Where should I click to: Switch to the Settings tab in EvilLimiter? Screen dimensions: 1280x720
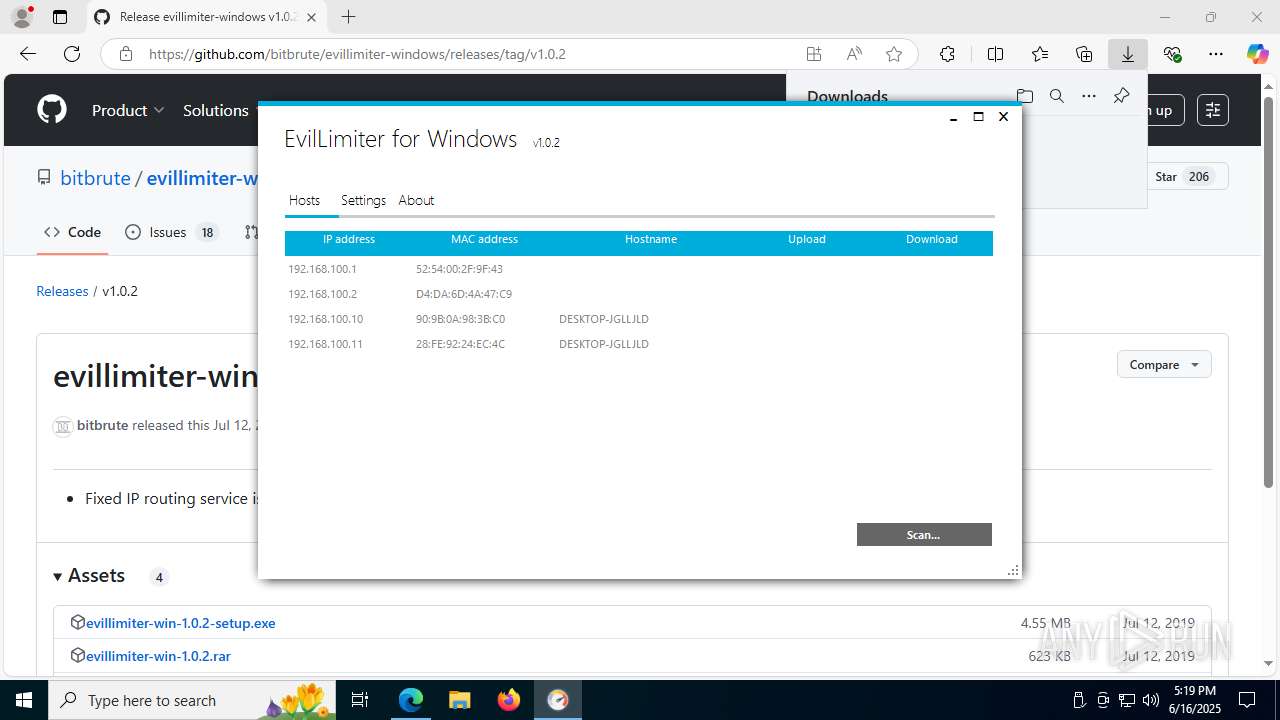(363, 200)
